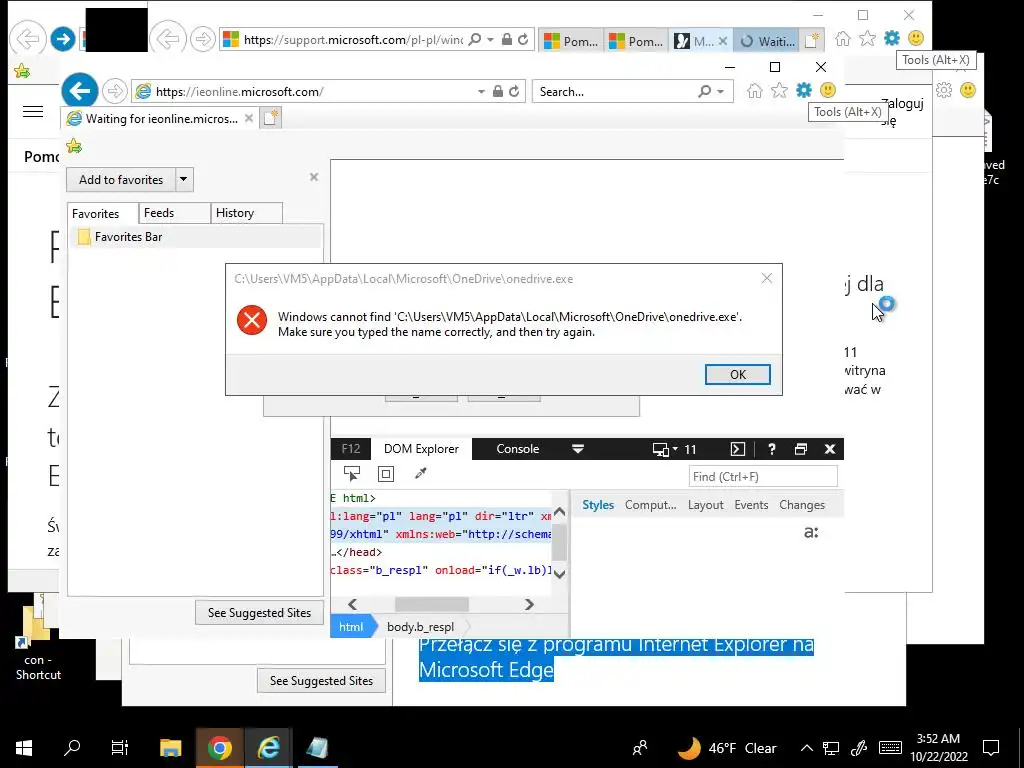
Task: Click DOM tree horizontal scroll left arrow
Action: click(x=353, y=605)
